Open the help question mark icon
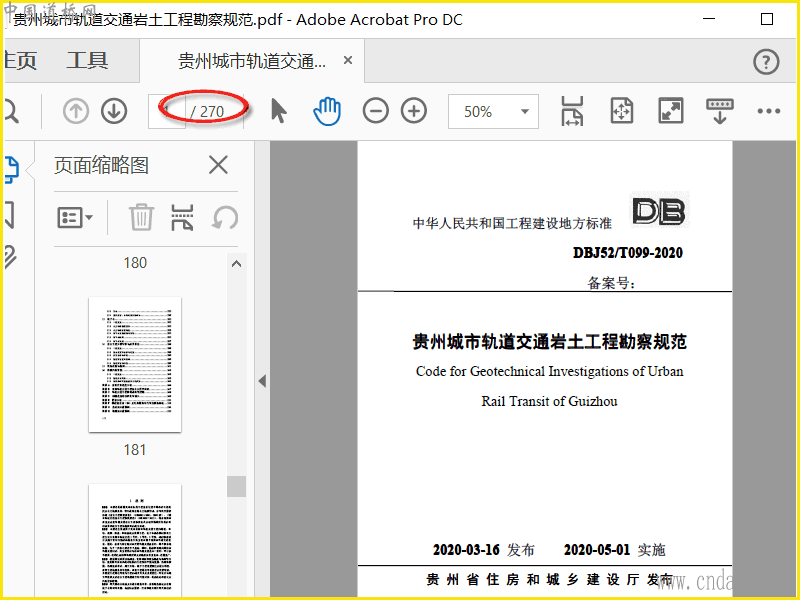Image resolution: width=800 pixels, height=600 pixels. tap(766, 62)
